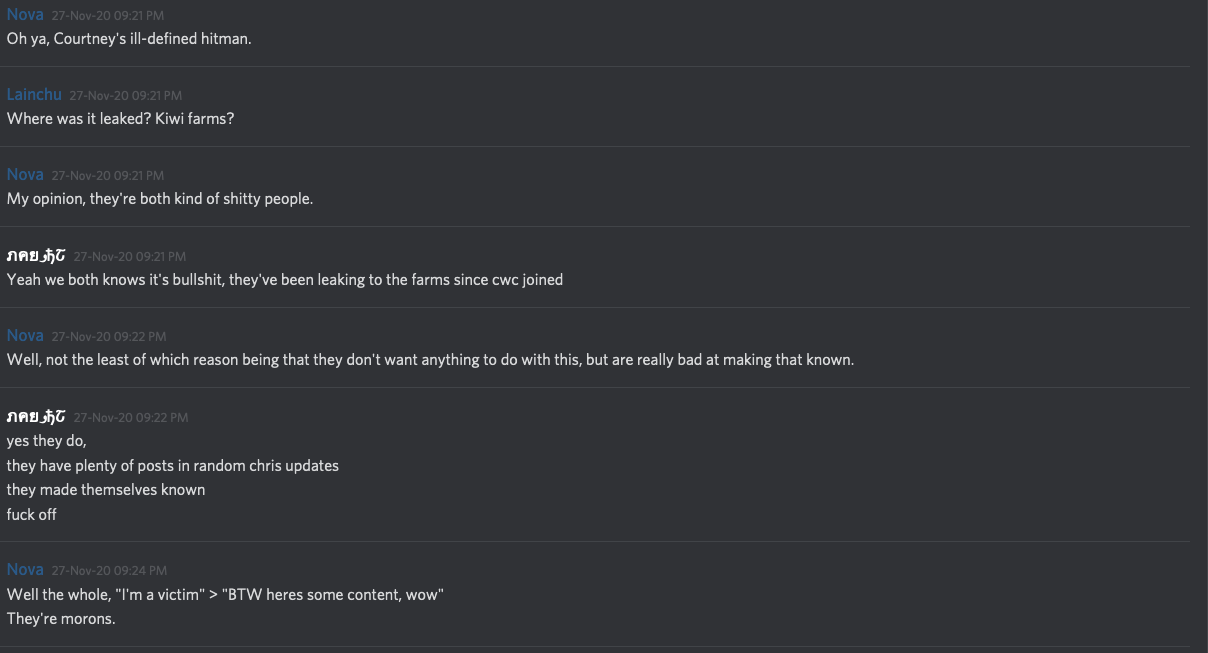
Task: Click line "they have plenty of posts"
Action: tap(173, 465)
